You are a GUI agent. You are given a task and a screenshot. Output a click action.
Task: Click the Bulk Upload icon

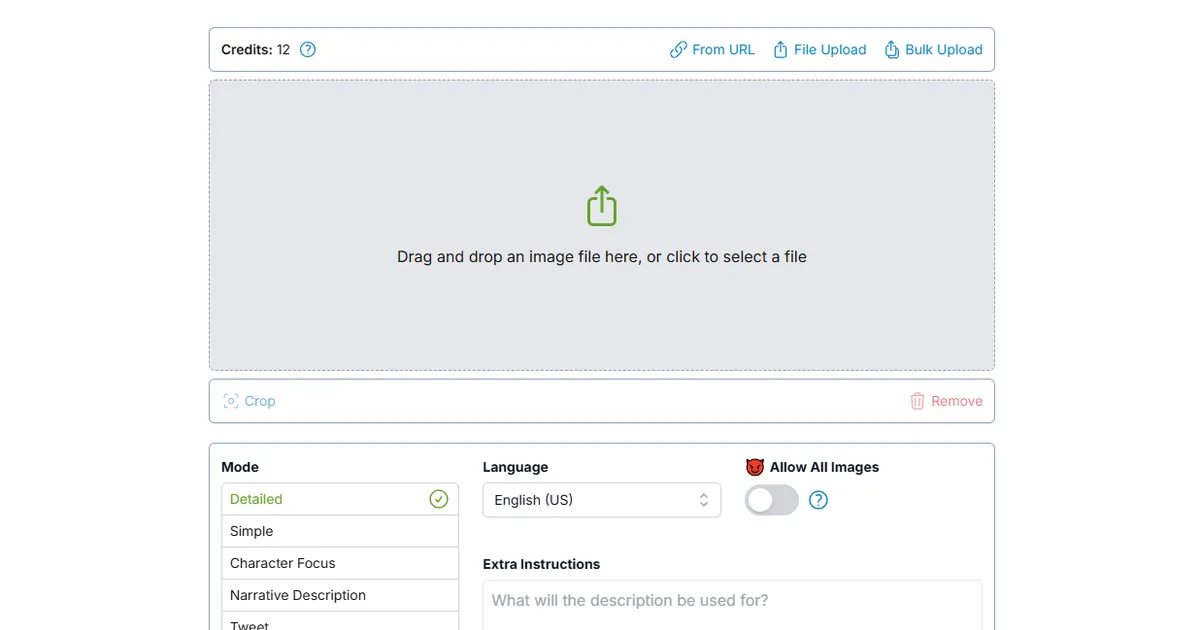click(892, 49)
